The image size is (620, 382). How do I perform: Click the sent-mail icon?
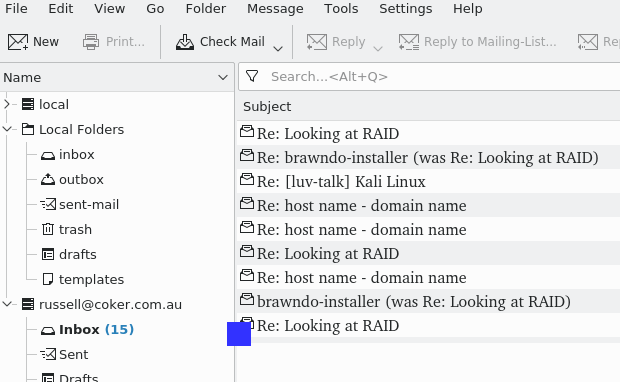pos(48,204)
